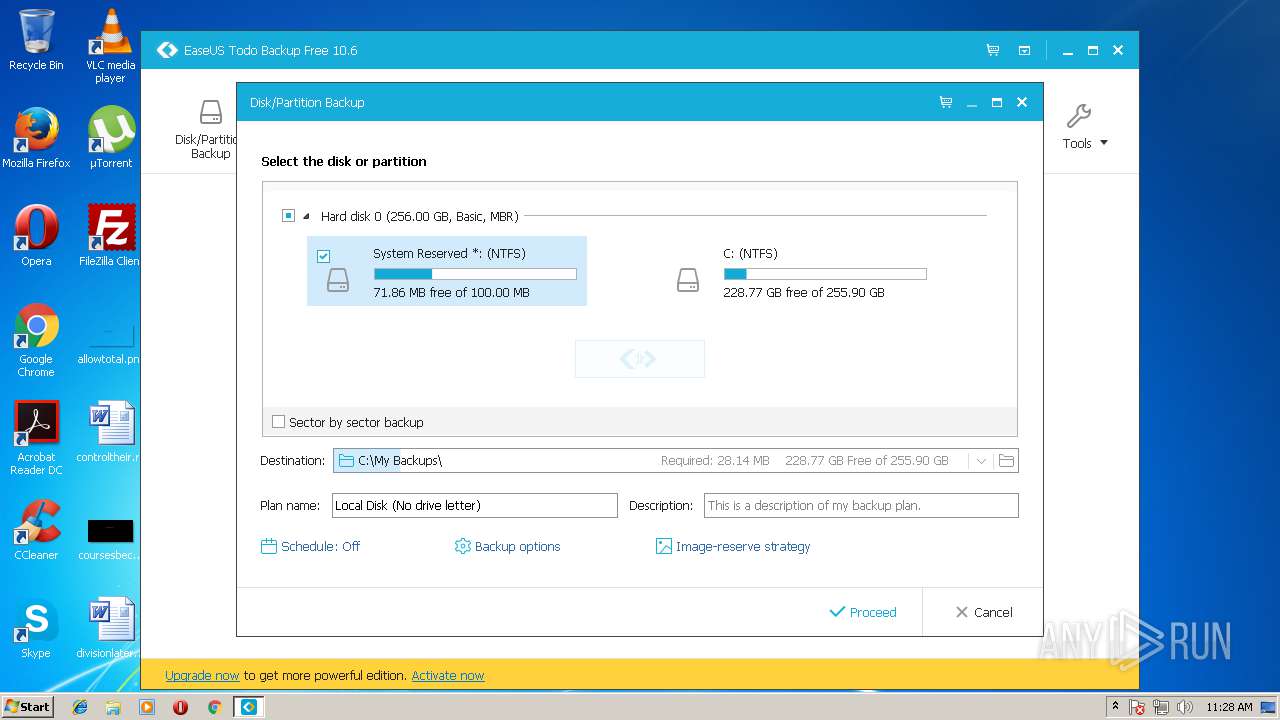Open Acrobat Reader DC desktop icon
Image resolution: width=1280 pixels, height=720 pixels.
36,438
